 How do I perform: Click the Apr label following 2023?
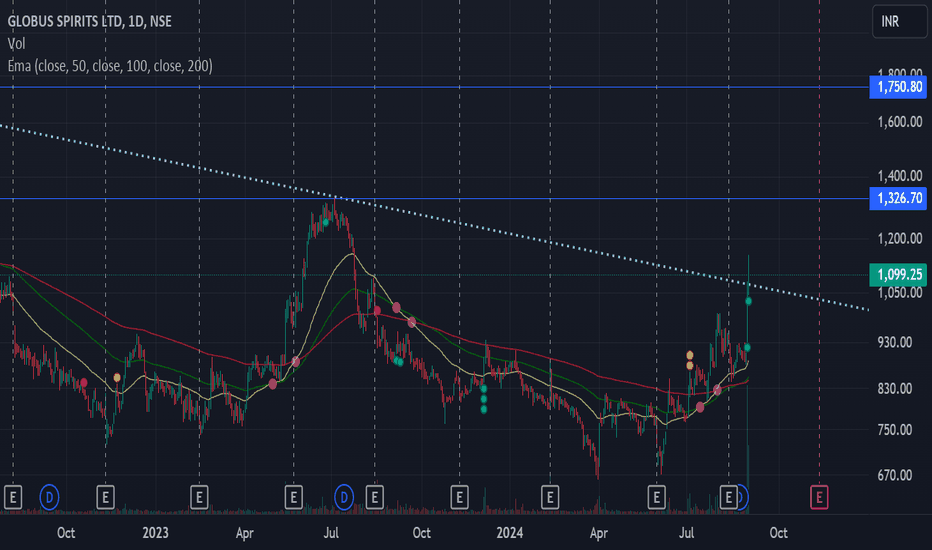coord(244,533)
